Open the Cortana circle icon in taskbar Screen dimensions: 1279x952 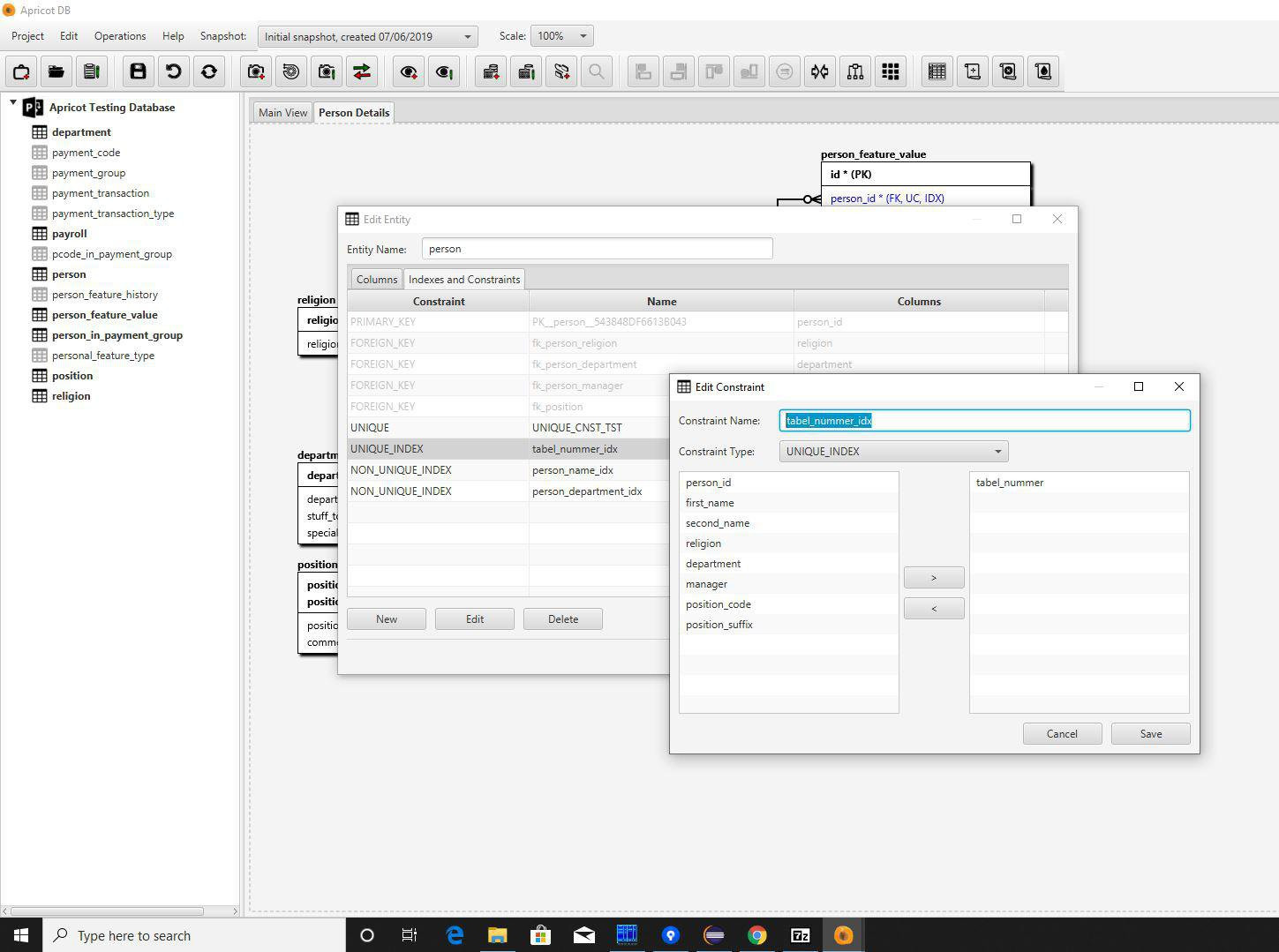[367, 935]
